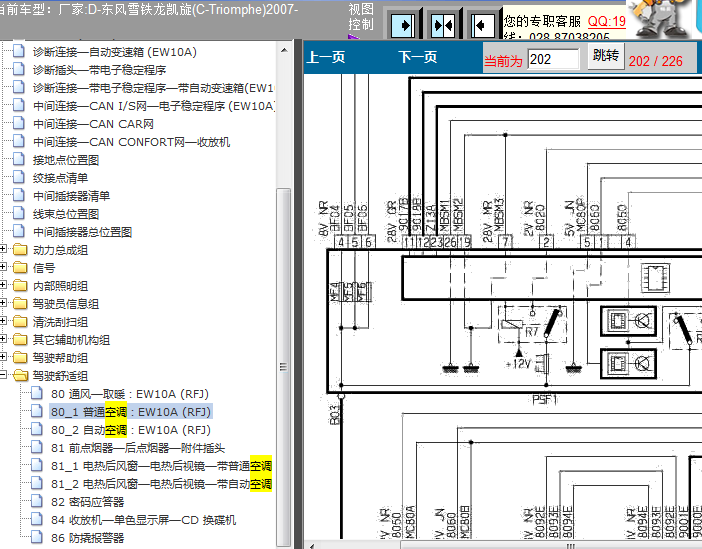Select 驾驶帮助组 folder icon
The width and height of the screenshot is (702, 549).
coord(20,357)
